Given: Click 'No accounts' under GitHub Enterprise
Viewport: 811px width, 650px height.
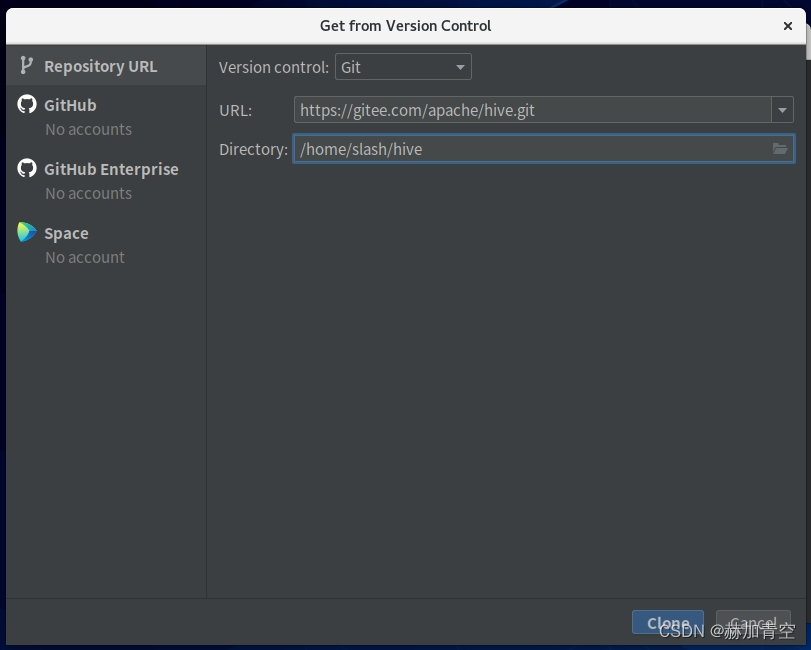Looking at the screenshot, I should pyautogui.click(x=88, y=193).
